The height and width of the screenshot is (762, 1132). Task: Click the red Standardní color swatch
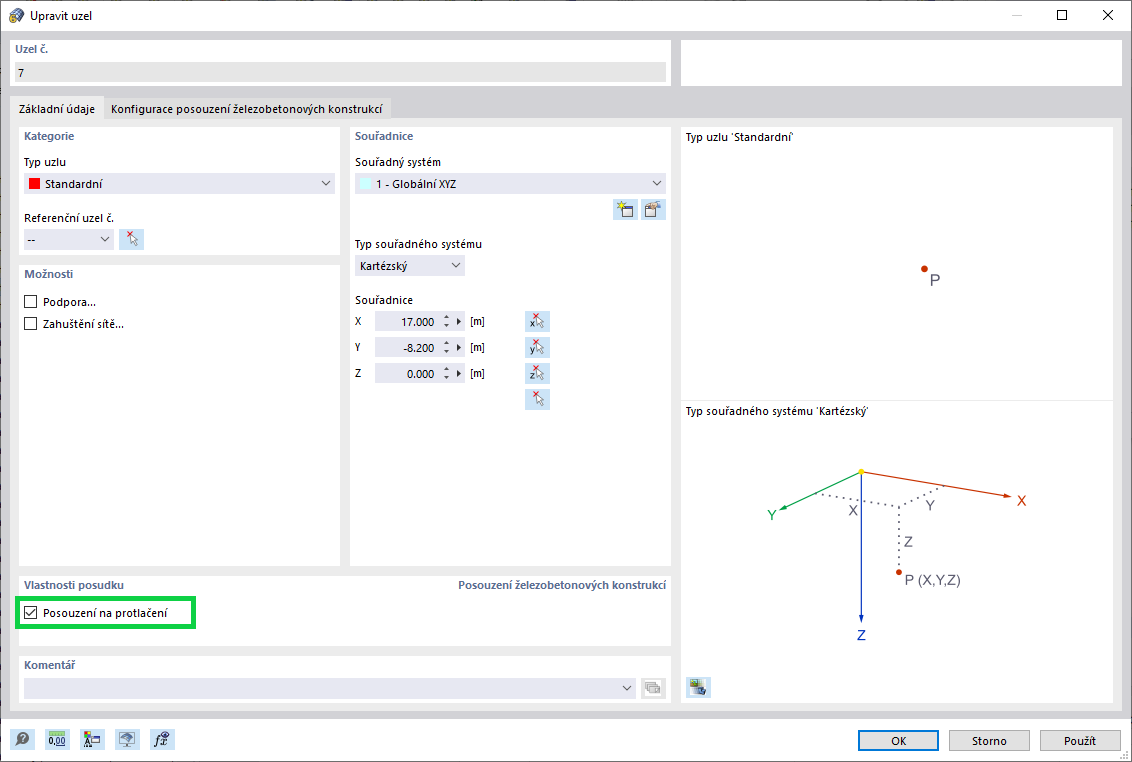[34, 183]
